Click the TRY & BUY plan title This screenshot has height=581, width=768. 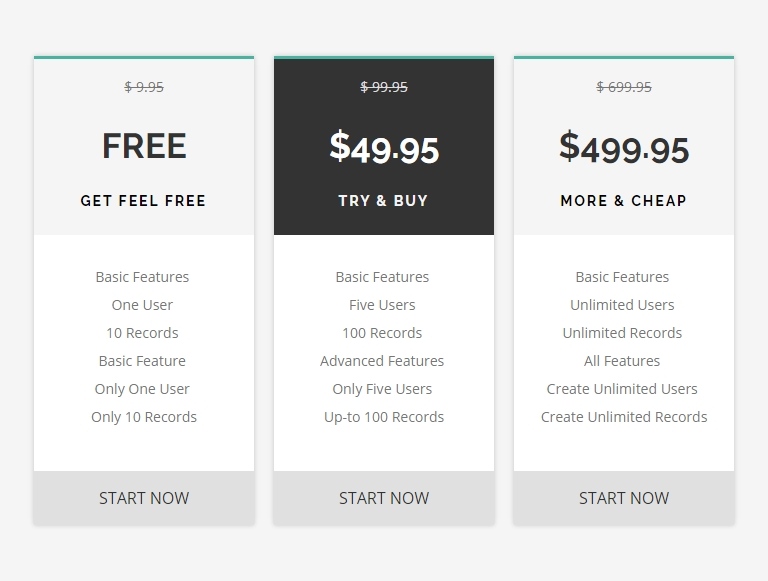[383, 201]
